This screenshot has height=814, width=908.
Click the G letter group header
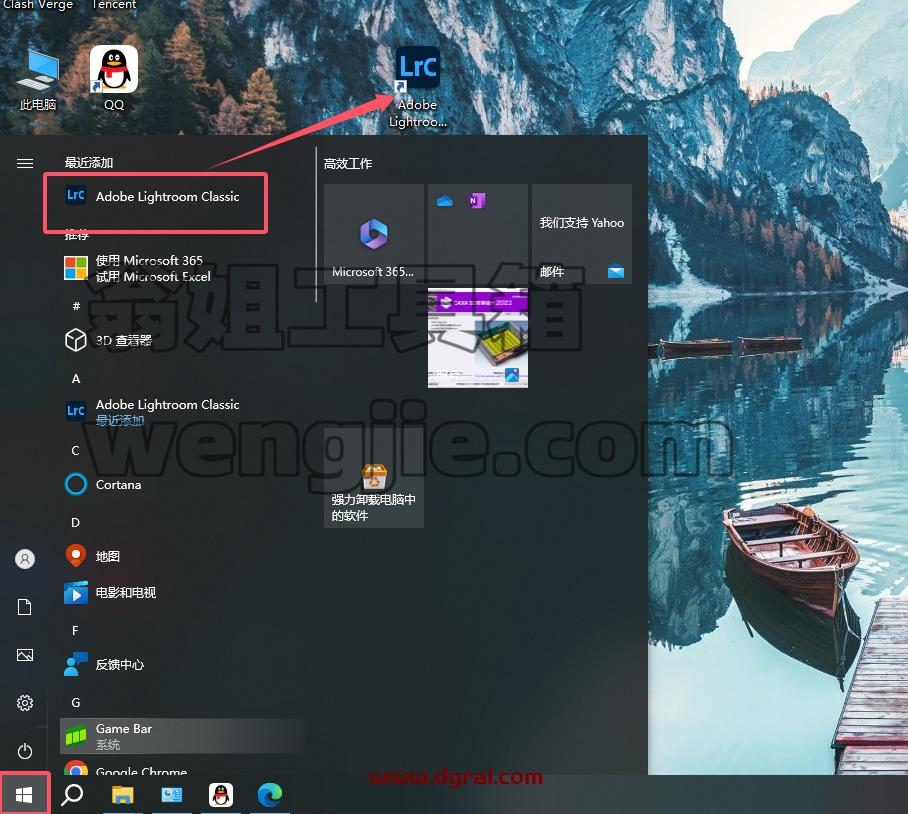pyautogui.click(x=76, y=703)
